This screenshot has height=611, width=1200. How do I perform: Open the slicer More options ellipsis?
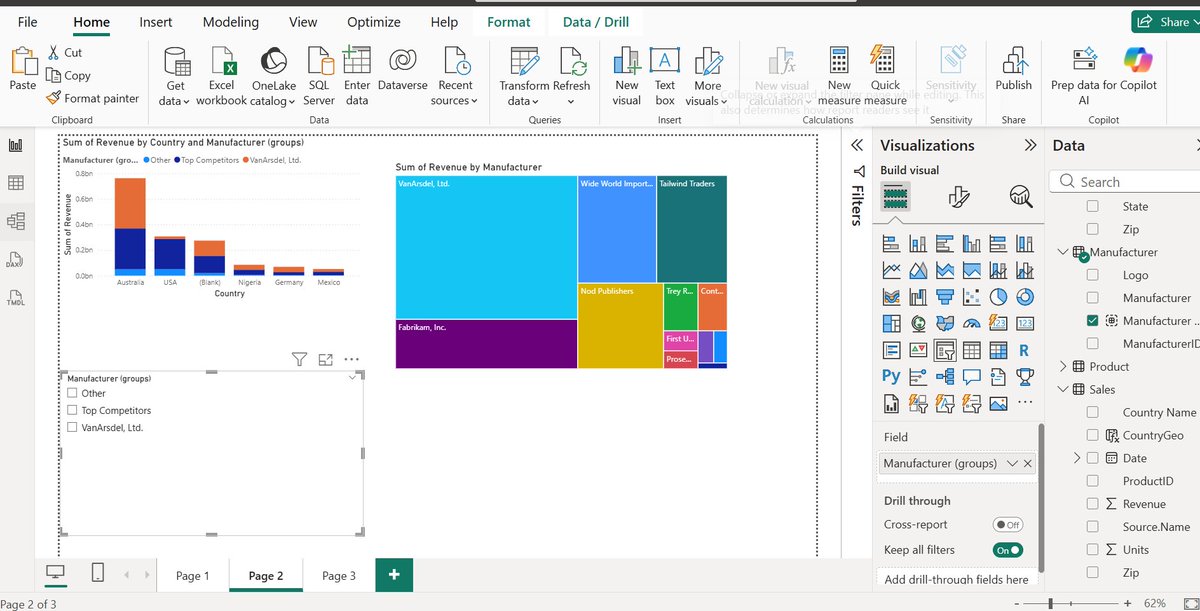[x=351, y=359]
